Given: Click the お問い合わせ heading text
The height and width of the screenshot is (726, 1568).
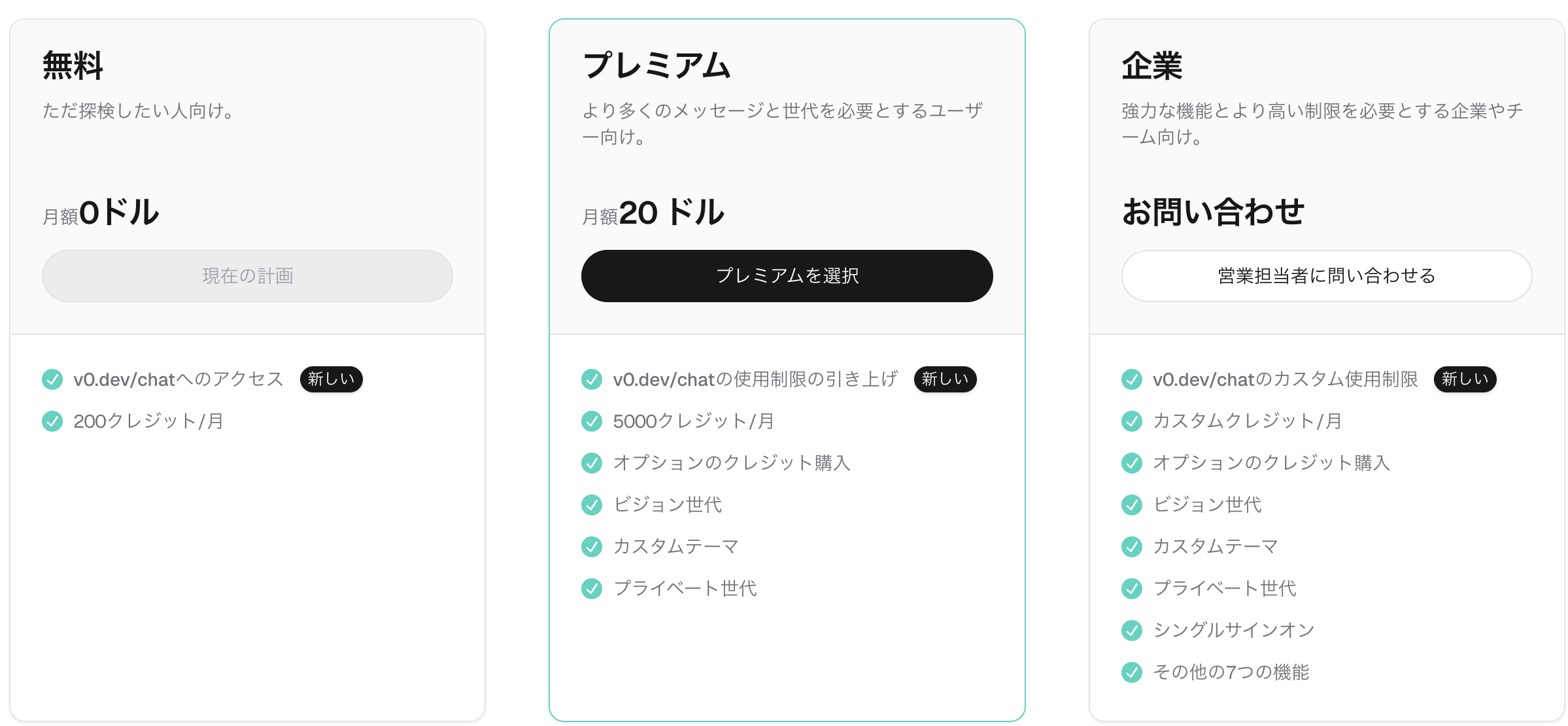Looking at the screenshot, I should 1213,213.
